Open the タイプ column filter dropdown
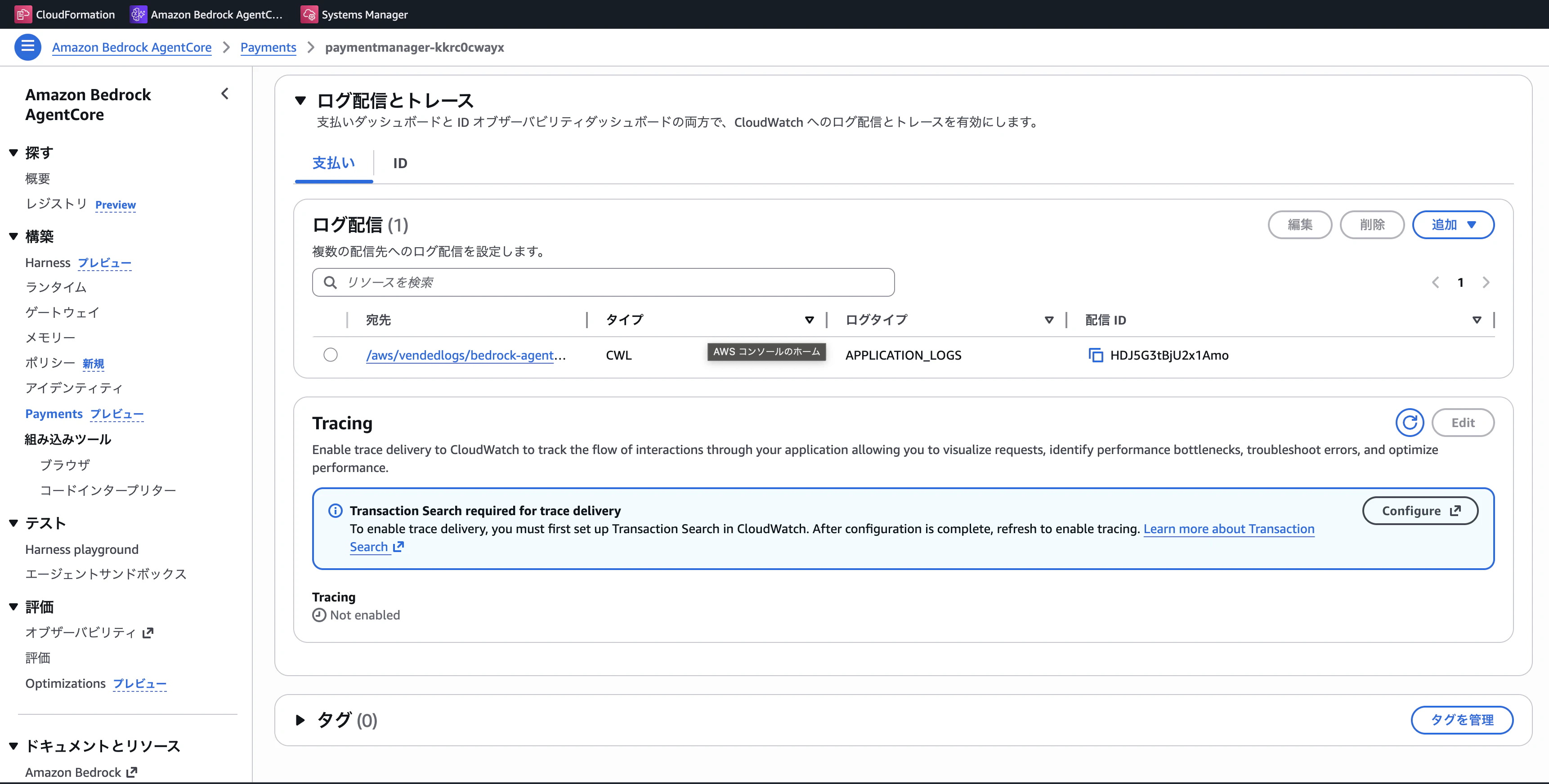1549x784 pixels. point(810,320)
